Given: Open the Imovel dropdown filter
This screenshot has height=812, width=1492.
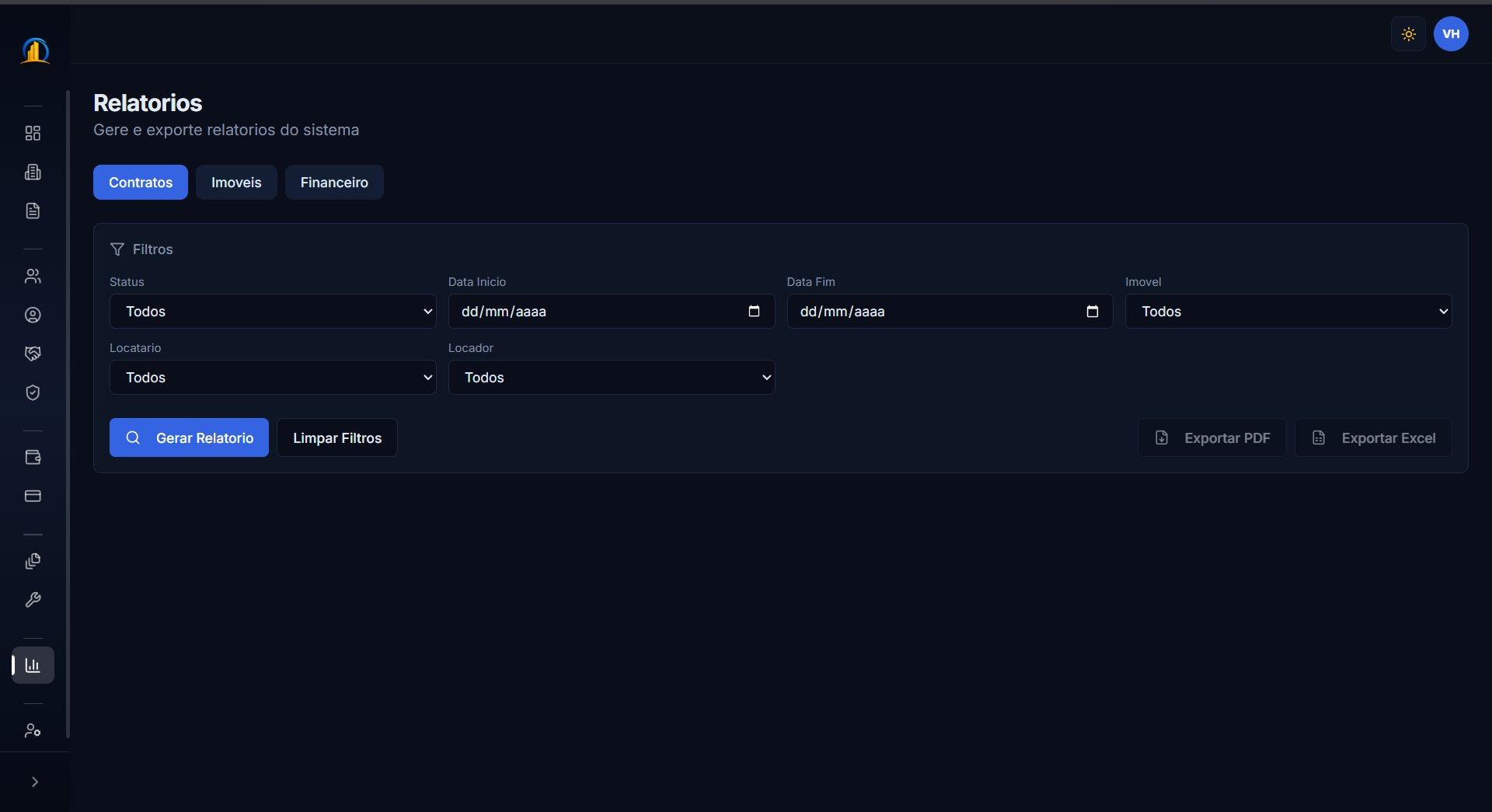Looking at the screenshot, I should [1288, 312].
